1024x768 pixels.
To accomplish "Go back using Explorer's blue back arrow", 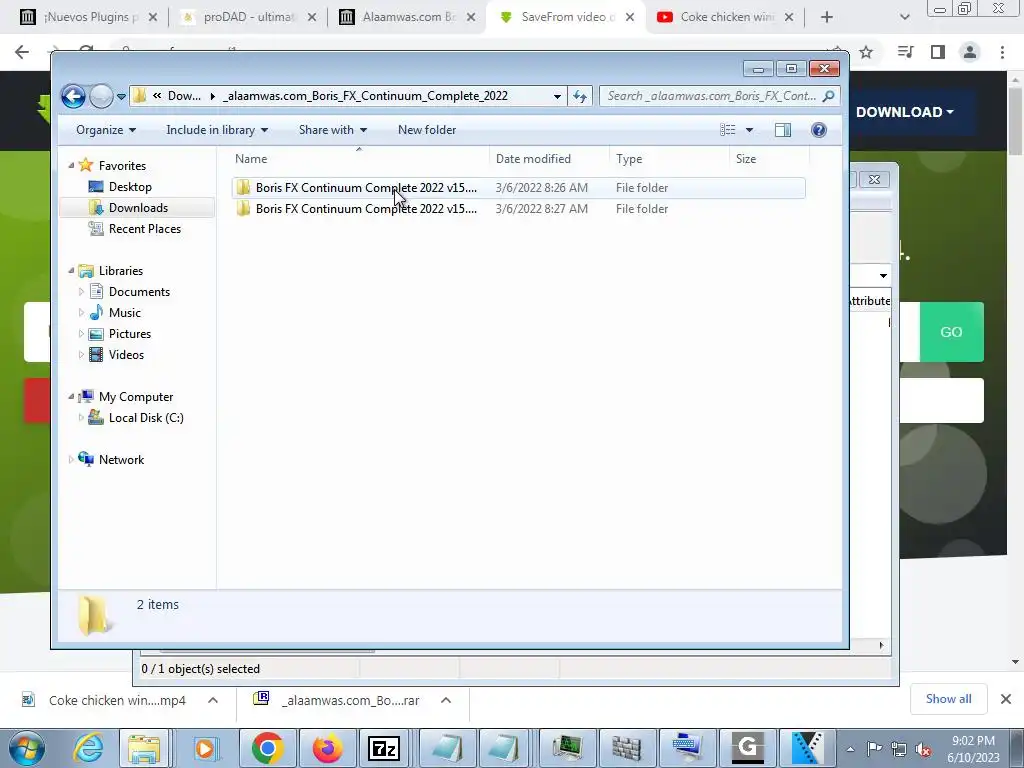I will point(73,97).
